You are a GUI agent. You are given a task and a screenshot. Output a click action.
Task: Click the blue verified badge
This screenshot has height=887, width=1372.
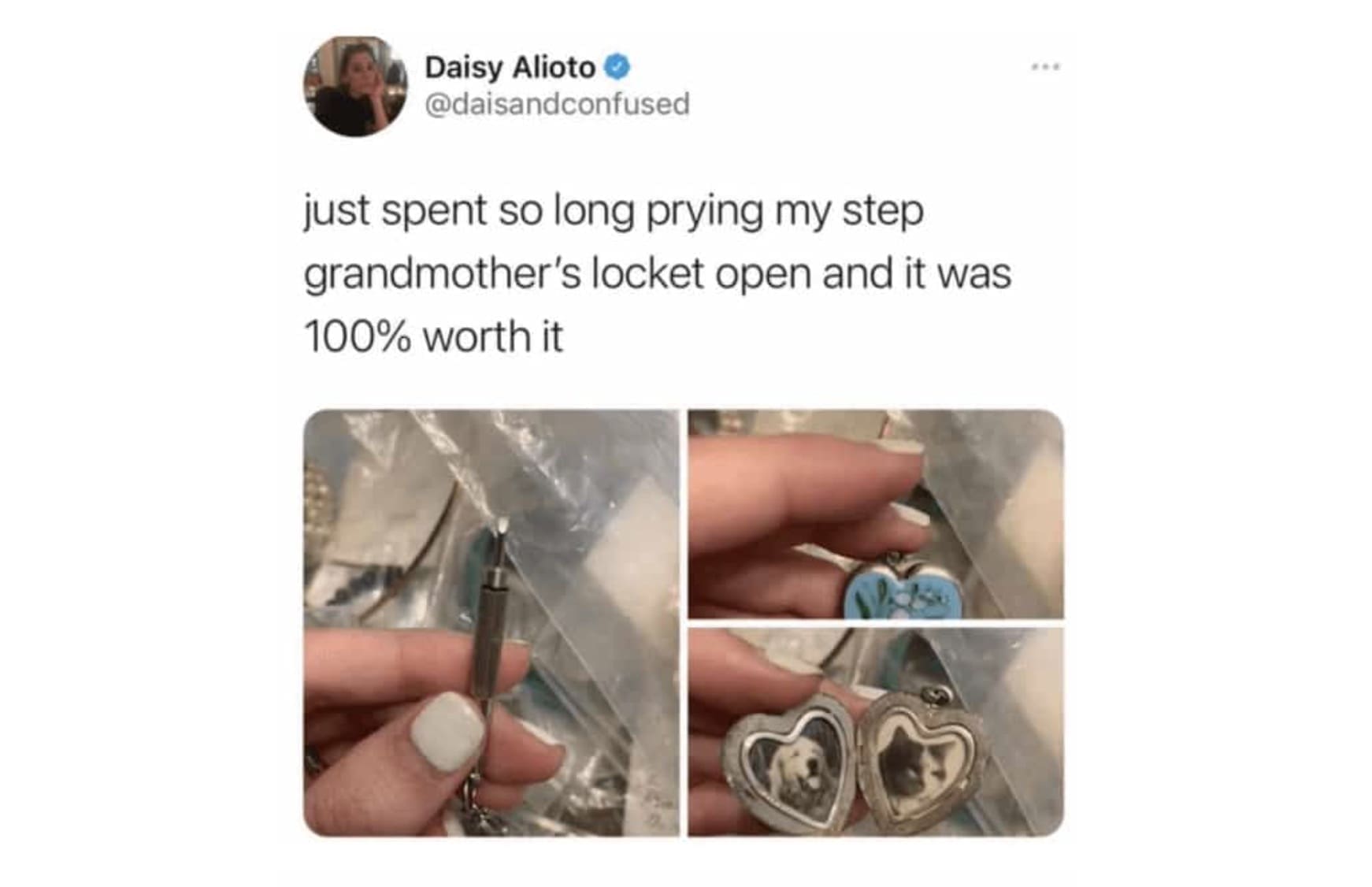pos(617,68)
